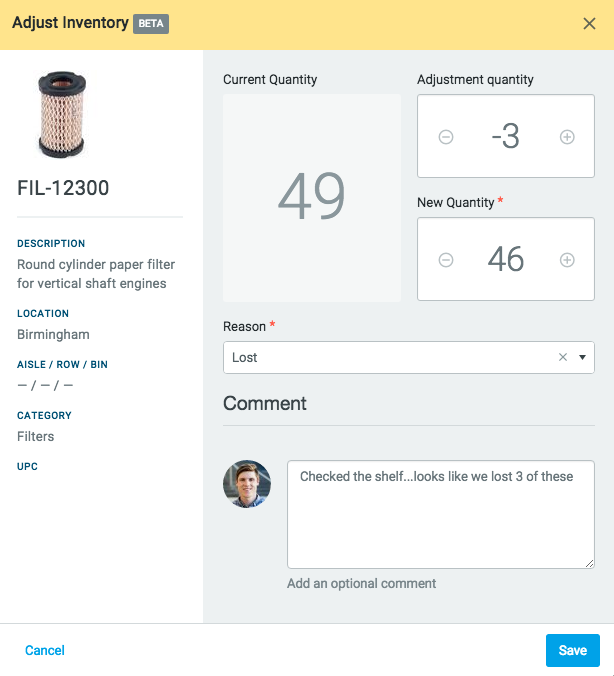Increase the adjustment quantity with plus icon
This screenshot has width=614, height=676.
pos(567,137)
